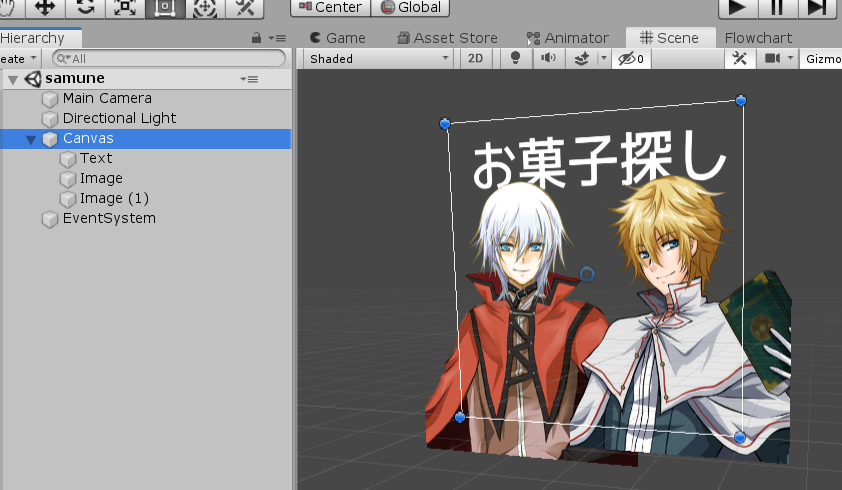The width and height of the screenshot is (842, 490).
Task: Open the Gizmos menu
Action: [x=821, y=59]
